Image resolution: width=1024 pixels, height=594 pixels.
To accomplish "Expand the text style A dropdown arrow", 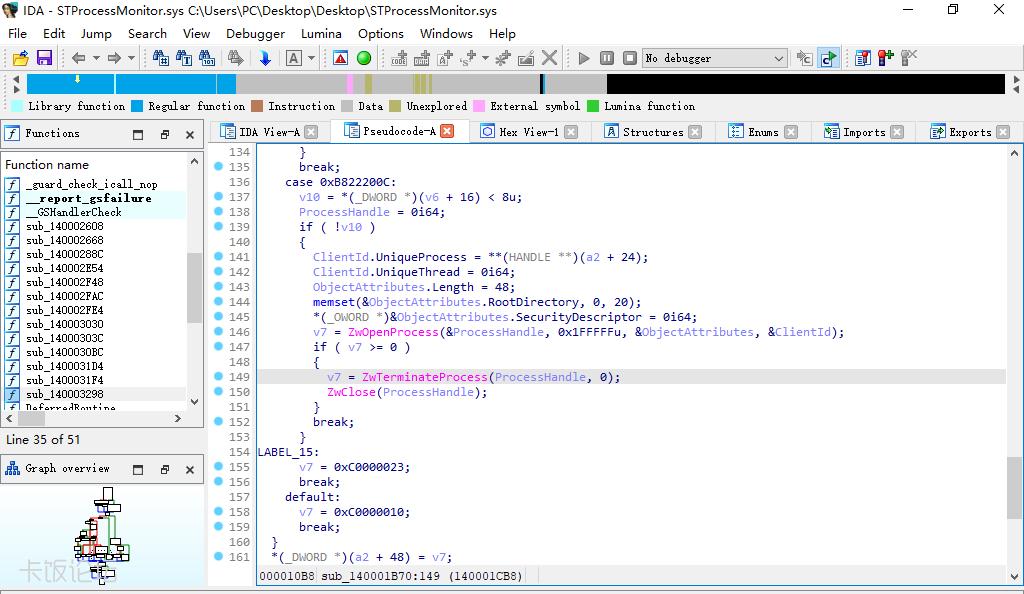I will pos(311,58).
